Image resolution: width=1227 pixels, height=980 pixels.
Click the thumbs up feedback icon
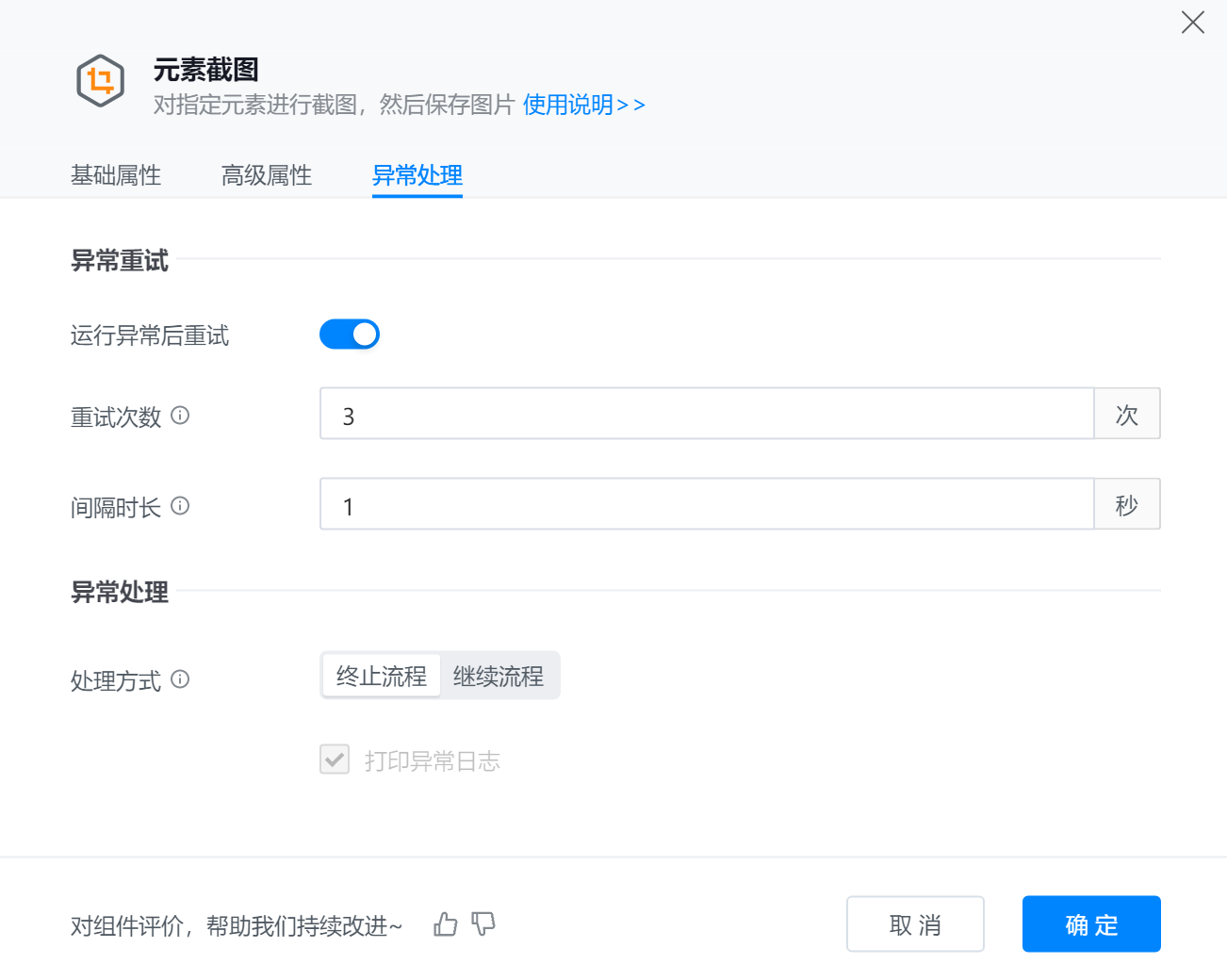click(446, 924)
